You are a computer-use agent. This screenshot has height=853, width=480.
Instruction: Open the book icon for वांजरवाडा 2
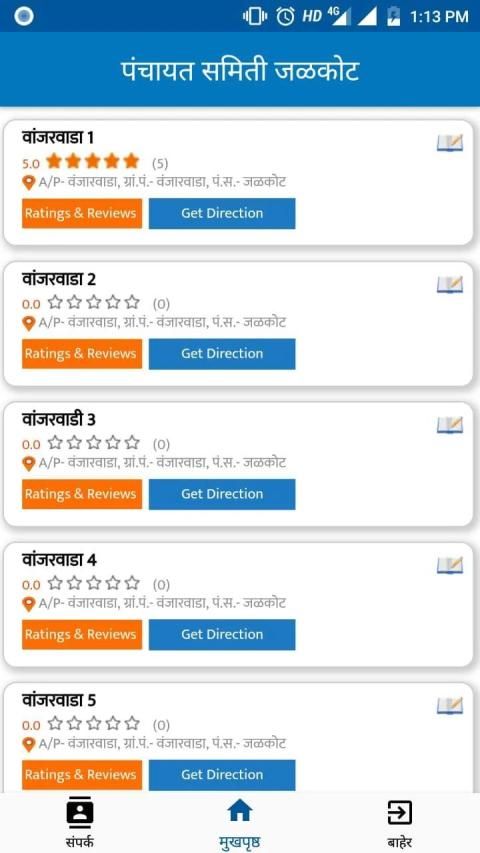(x=450, y=285)
